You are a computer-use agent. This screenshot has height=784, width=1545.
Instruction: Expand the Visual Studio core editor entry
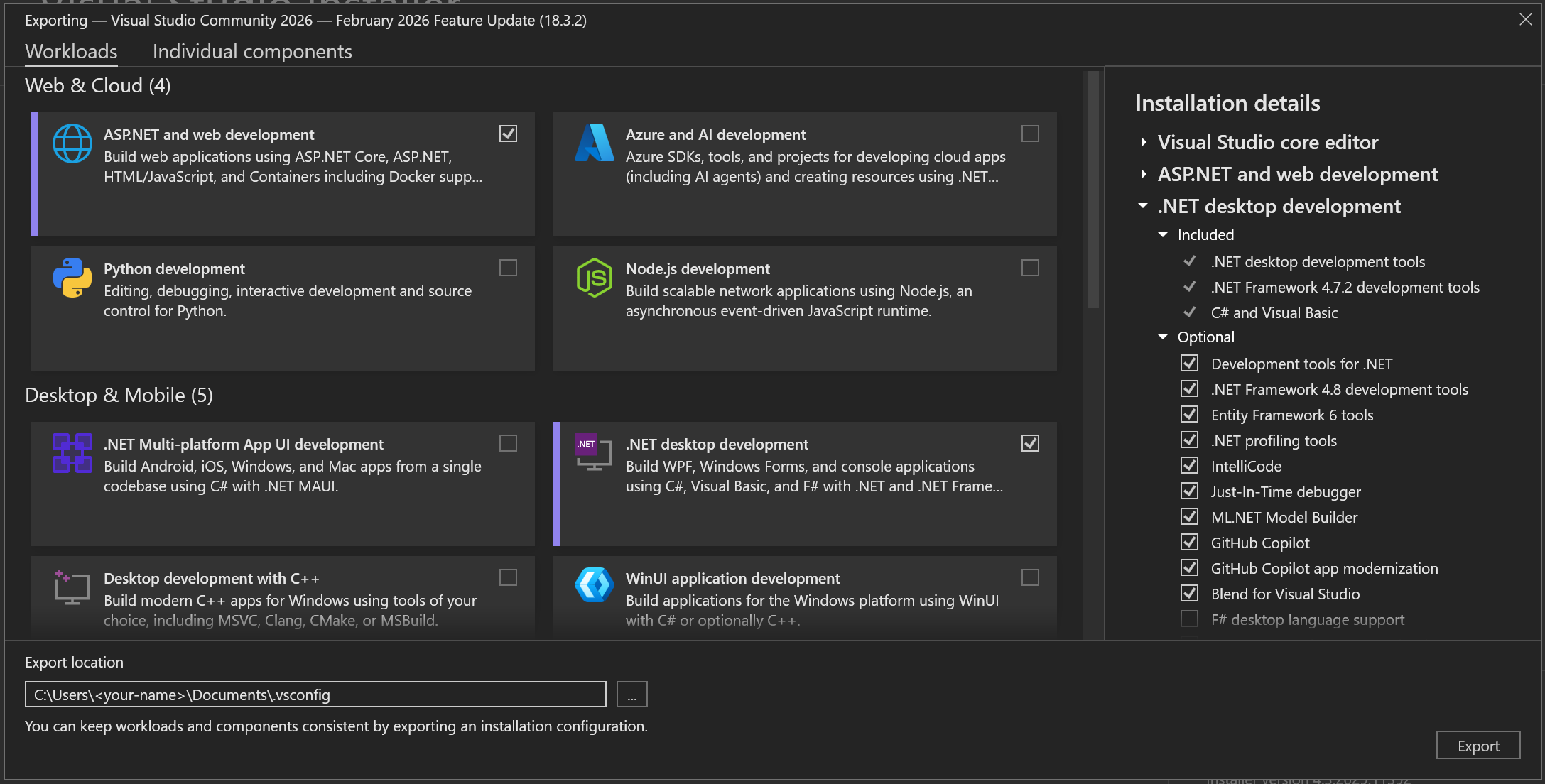coord(1144,142)
